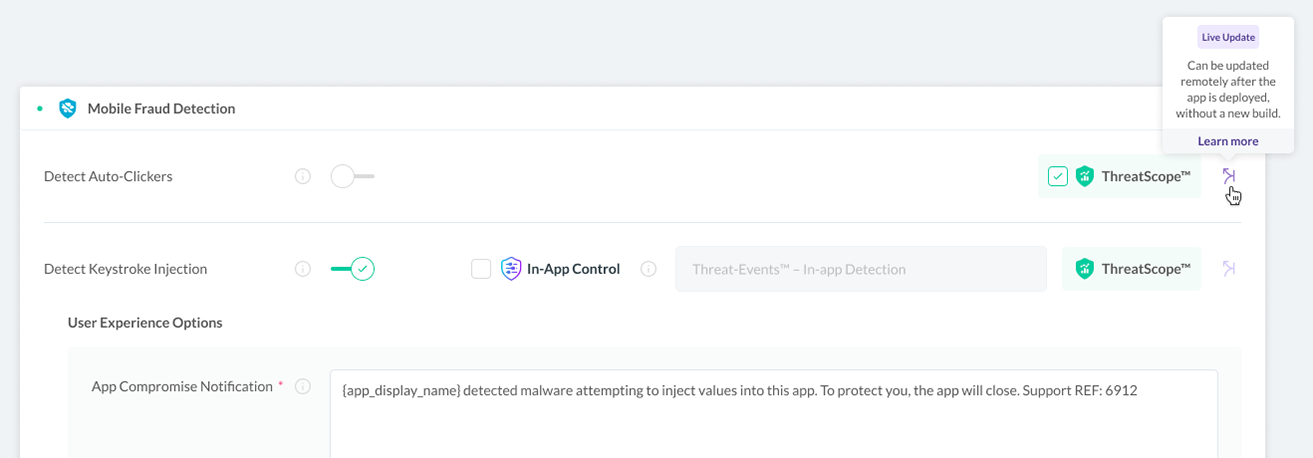Viewport: 1313px width, 458px height.
Task: Click the live update icon in Auto-Clickers row
Action: click(1229, 176)
